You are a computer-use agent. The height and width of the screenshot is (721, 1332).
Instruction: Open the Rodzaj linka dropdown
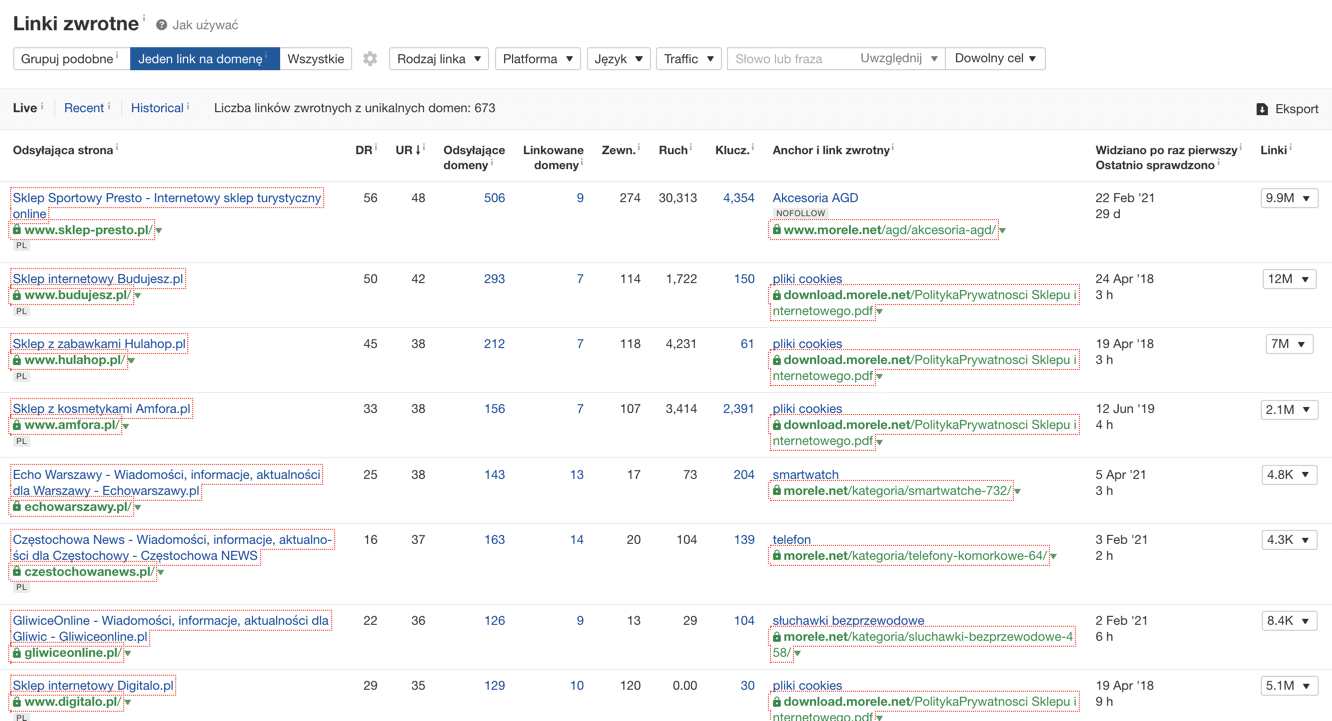click(438, 59)
